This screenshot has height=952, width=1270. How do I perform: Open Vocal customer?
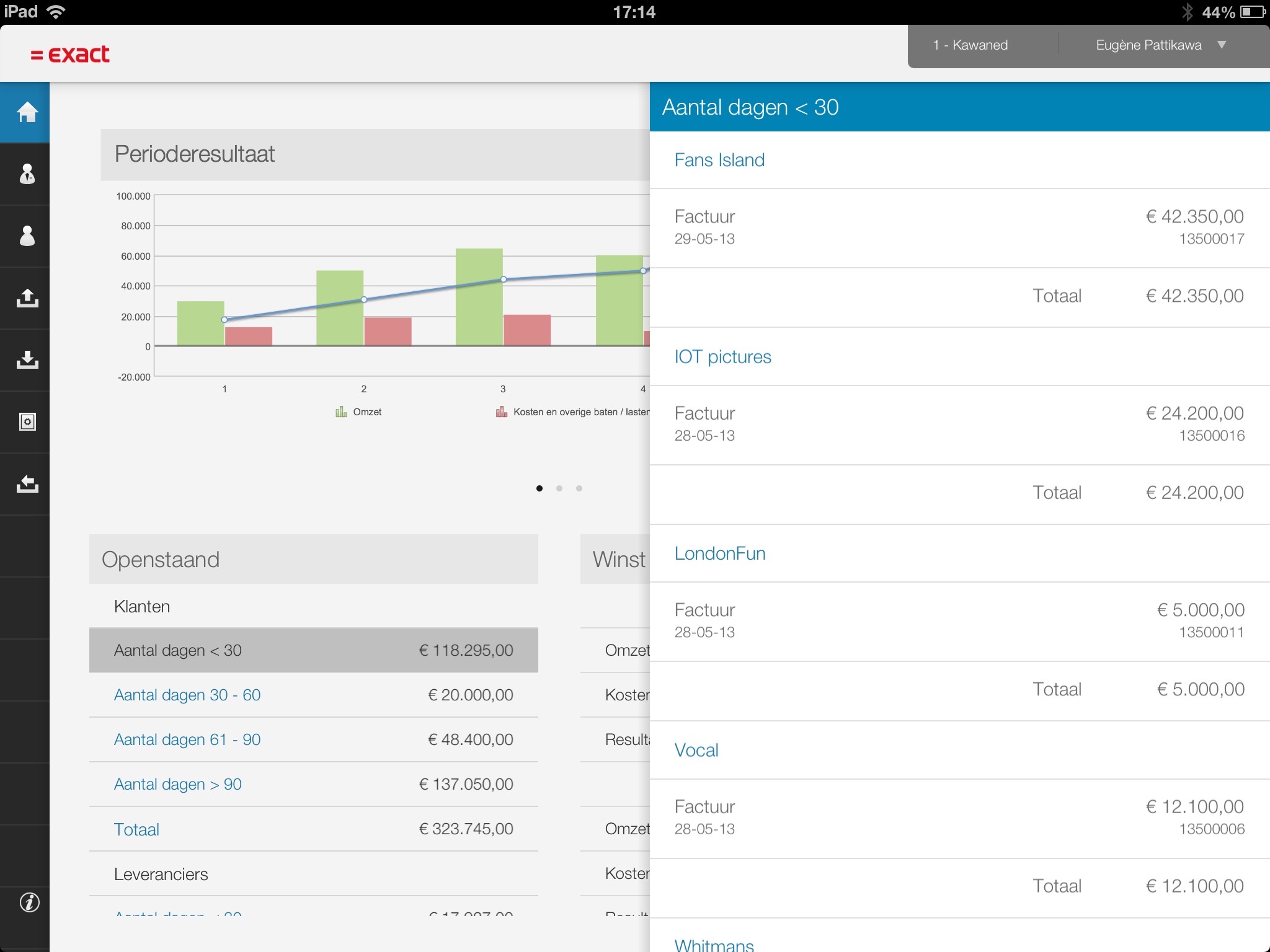tap(696, 750)
